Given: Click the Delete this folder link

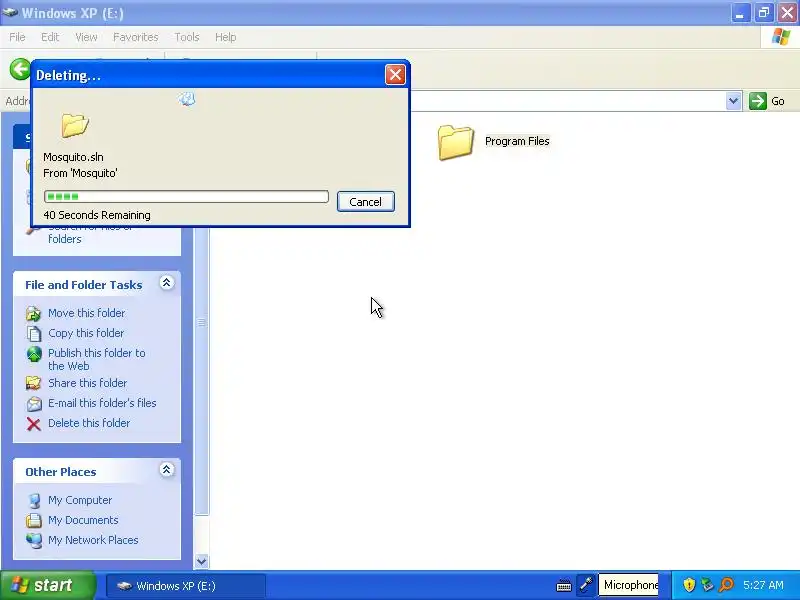Looking at the screenshot, I should tap(89, 422).
